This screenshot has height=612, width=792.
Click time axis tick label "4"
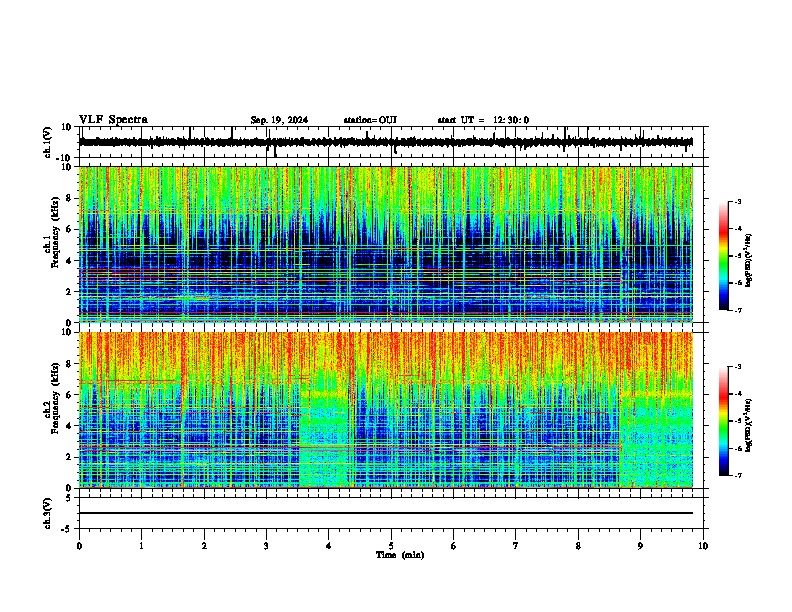tap(329, 545)
